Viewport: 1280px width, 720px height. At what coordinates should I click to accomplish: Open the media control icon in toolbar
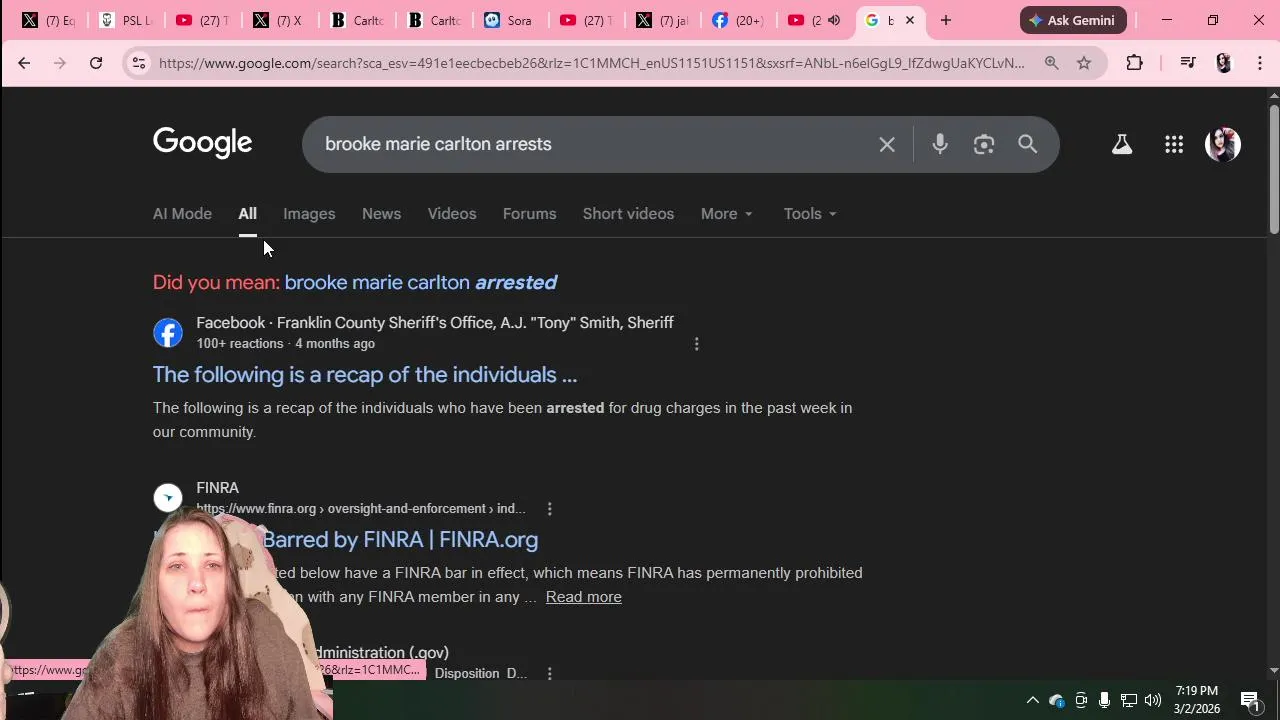pos(1188,63)
